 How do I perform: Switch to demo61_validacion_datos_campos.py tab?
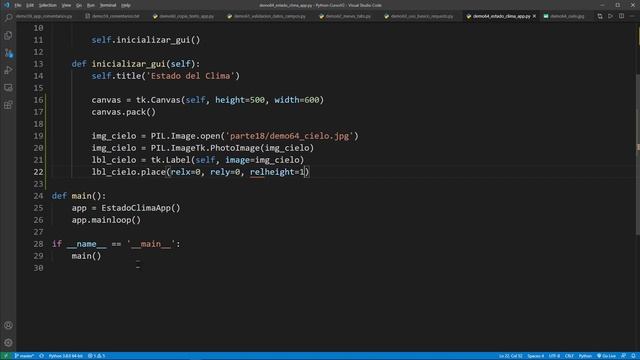(267, 16)
